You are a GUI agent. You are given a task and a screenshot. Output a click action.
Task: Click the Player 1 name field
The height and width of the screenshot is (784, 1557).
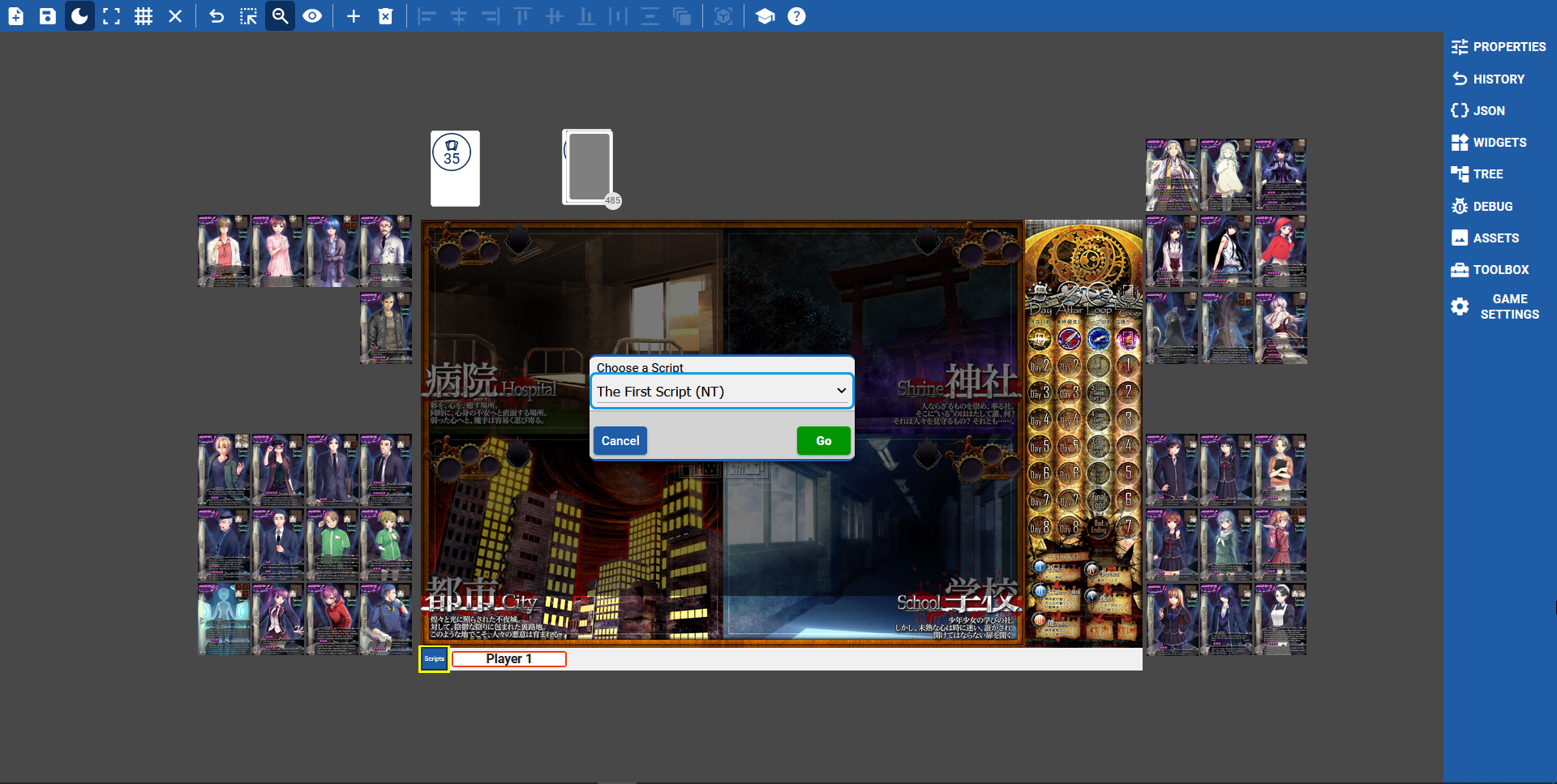(509, 659)
